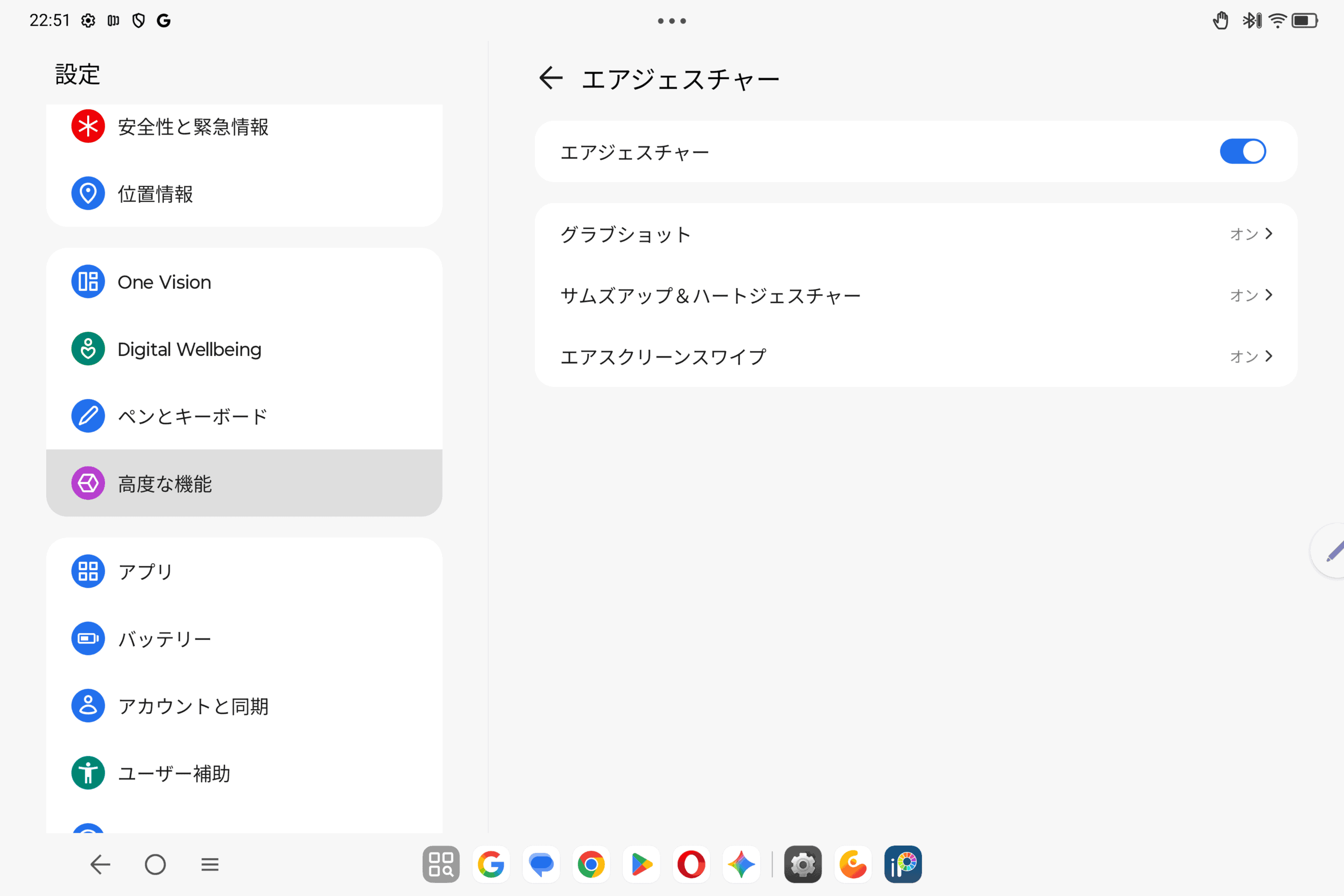Launch the Opera browser from the taskbar

[x=691, y=864]
